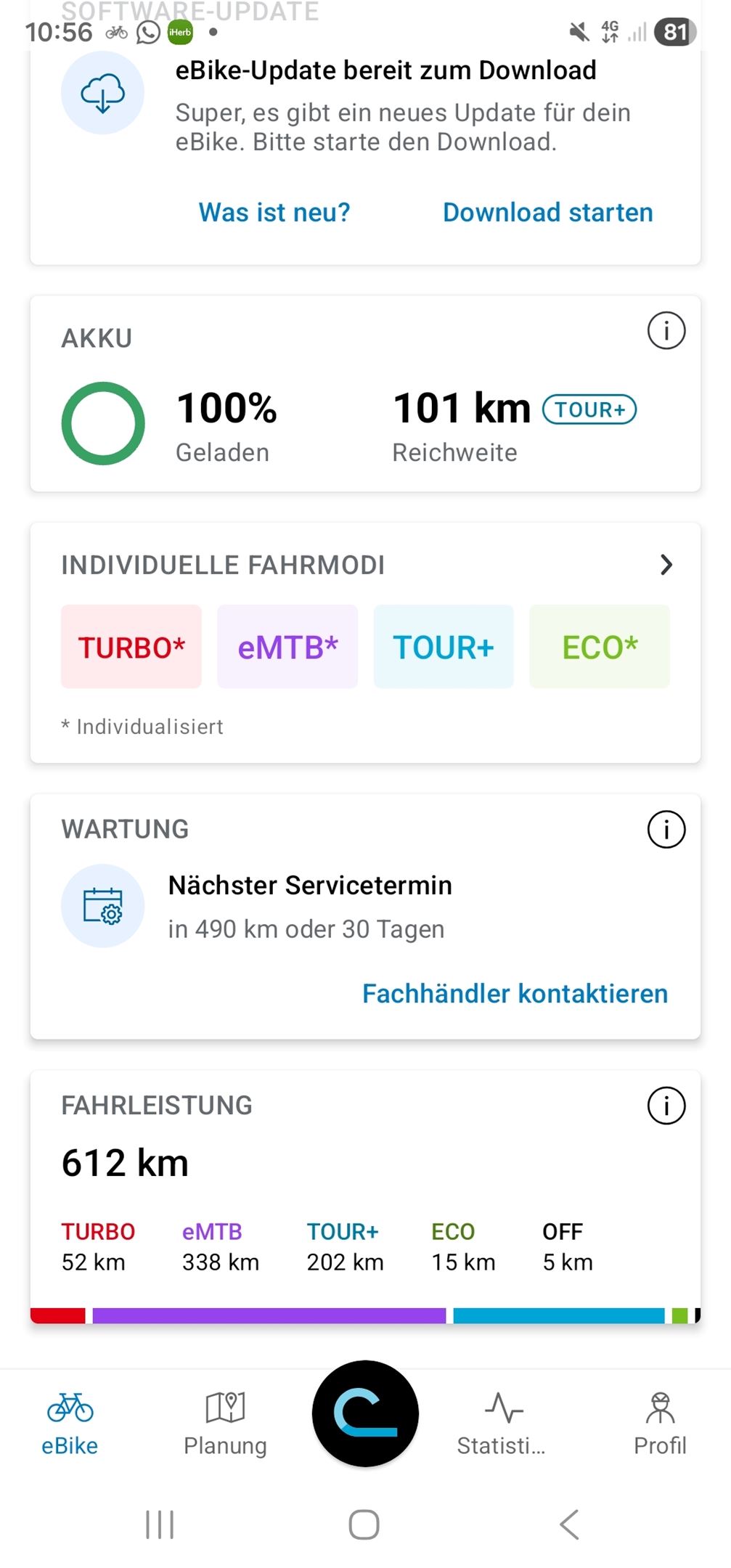Tap the cloud download update icon

(102, 93)
